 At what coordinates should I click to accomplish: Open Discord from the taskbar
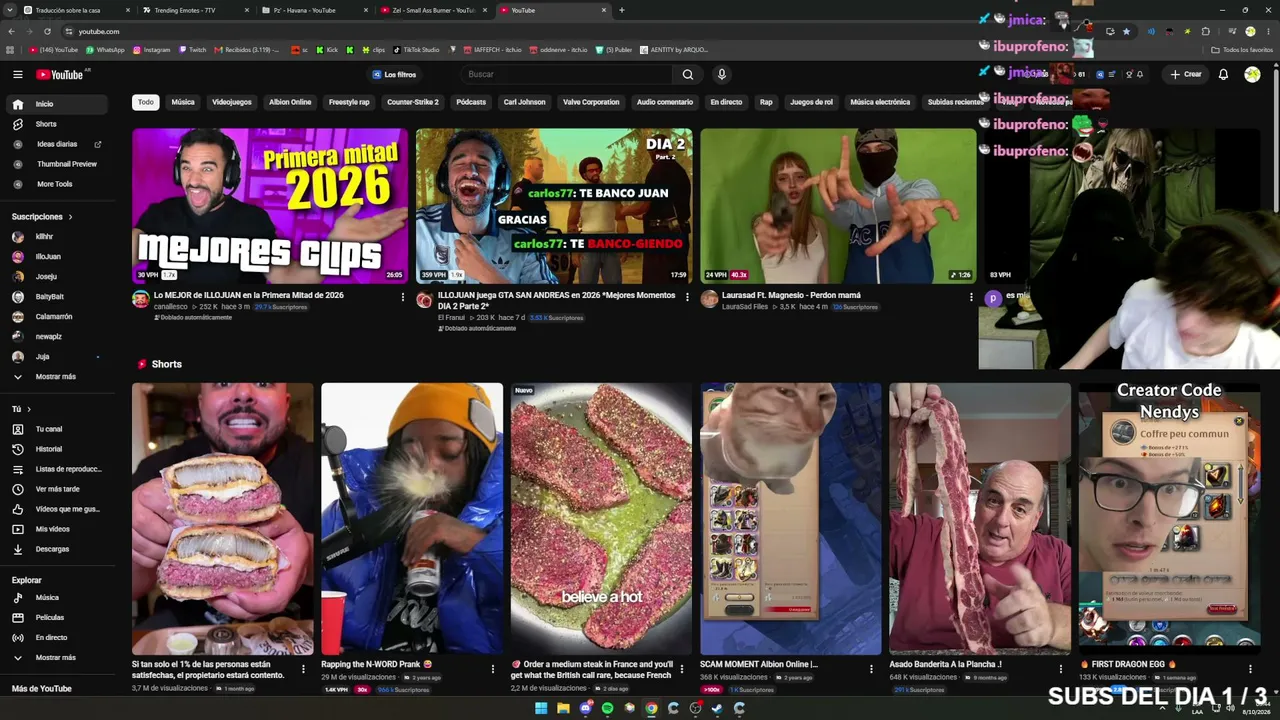tap(585, 708)
